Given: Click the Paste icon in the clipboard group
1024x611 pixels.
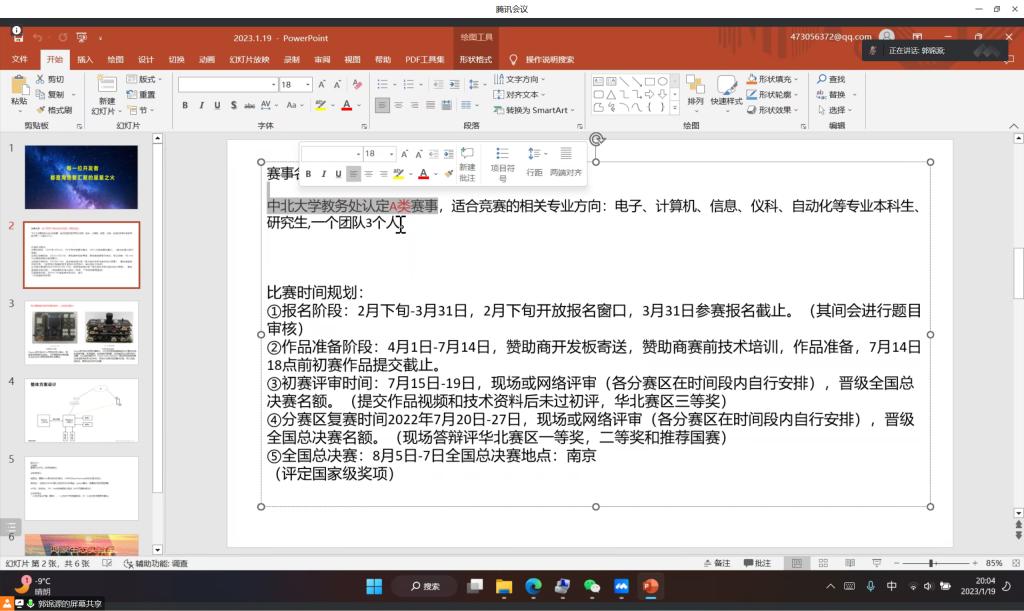Looking at the screenshot, I should (x=19, y=85).
